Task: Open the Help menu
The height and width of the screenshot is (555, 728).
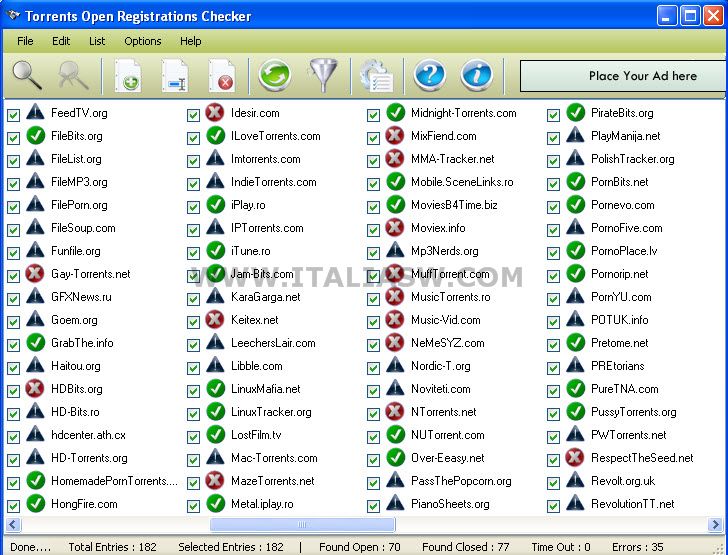Action: (190, 41)
